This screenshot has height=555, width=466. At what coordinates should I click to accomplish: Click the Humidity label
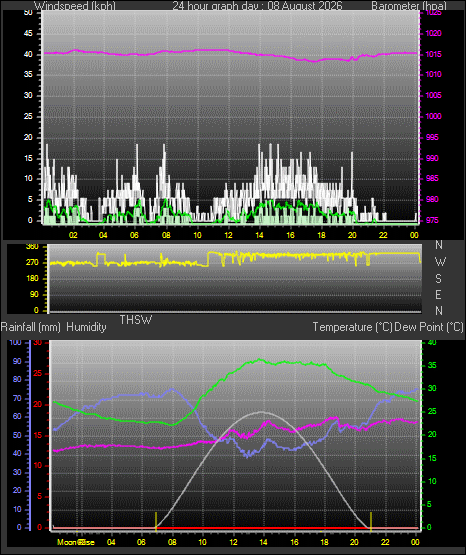pyautogui.click(x=86, y=327)
